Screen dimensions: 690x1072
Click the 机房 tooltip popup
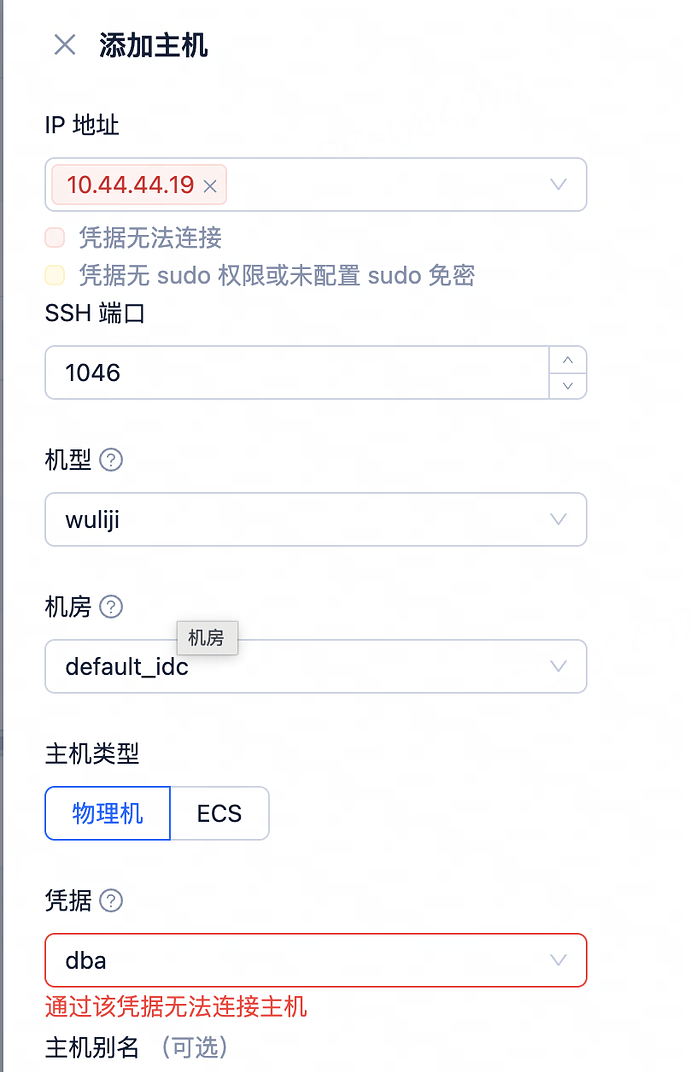pos(206,638)
